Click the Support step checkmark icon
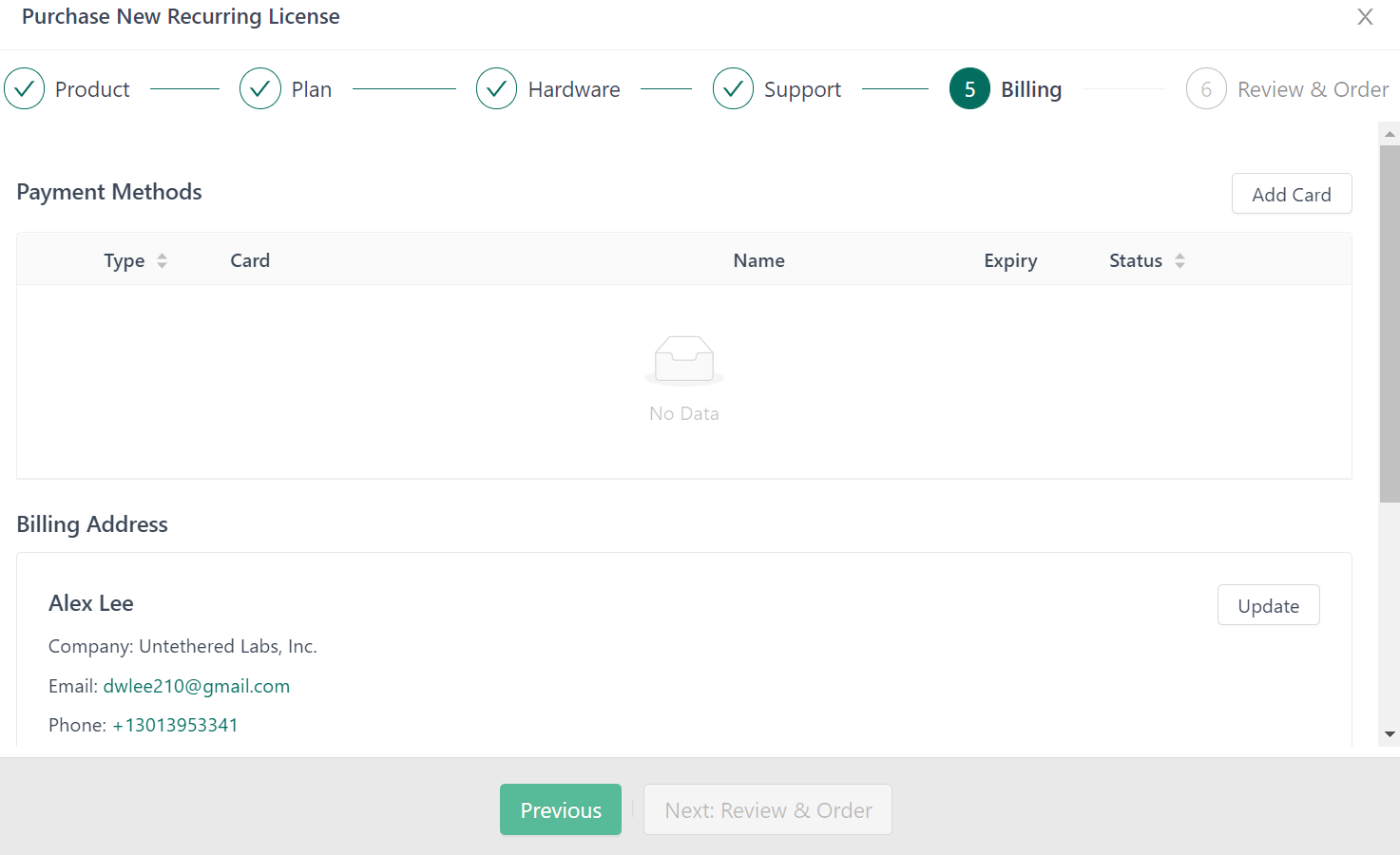The height and width of the screenshot is (855, 1400). point(733,89)
